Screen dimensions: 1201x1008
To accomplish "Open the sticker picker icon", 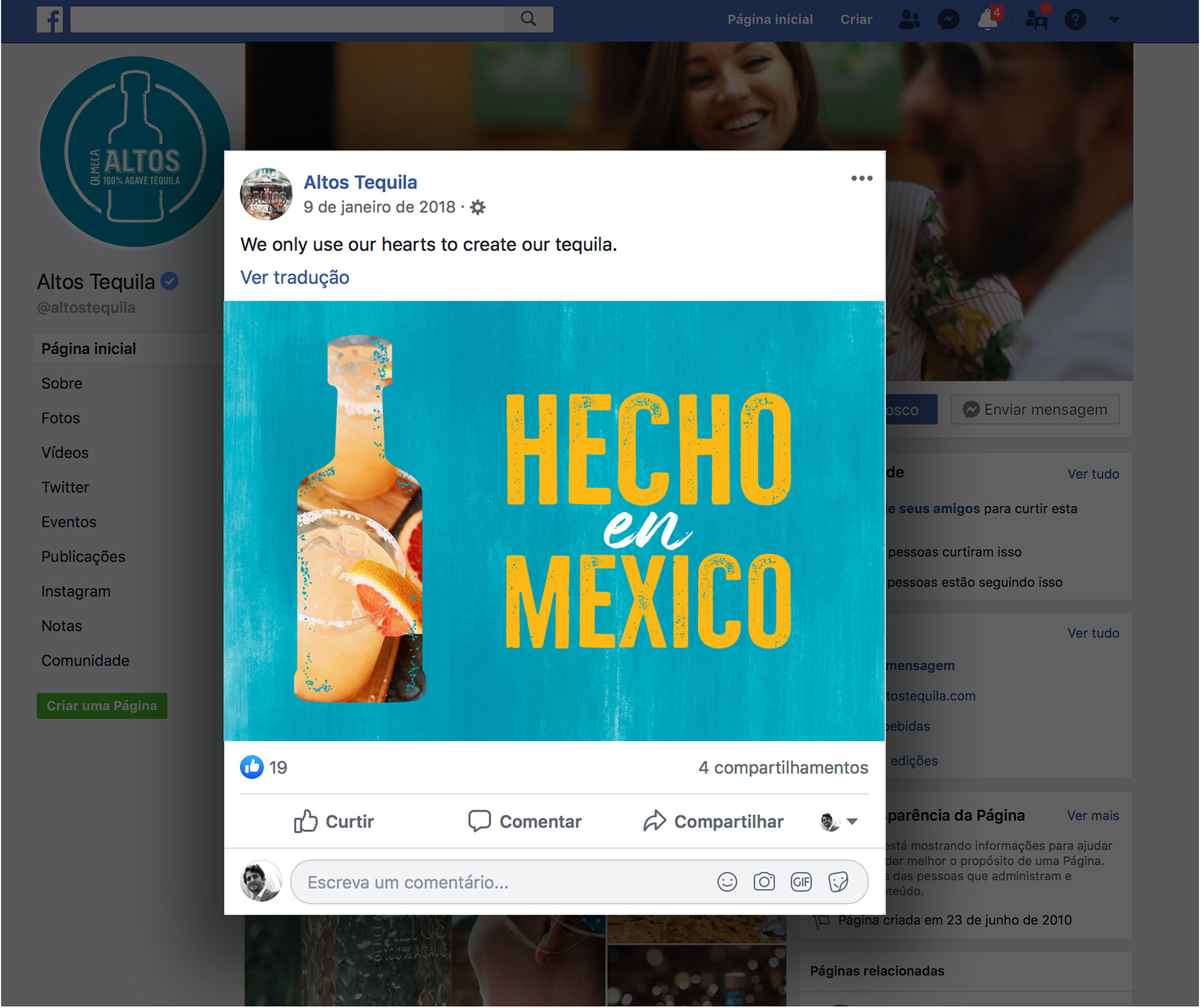I will 838,882.
